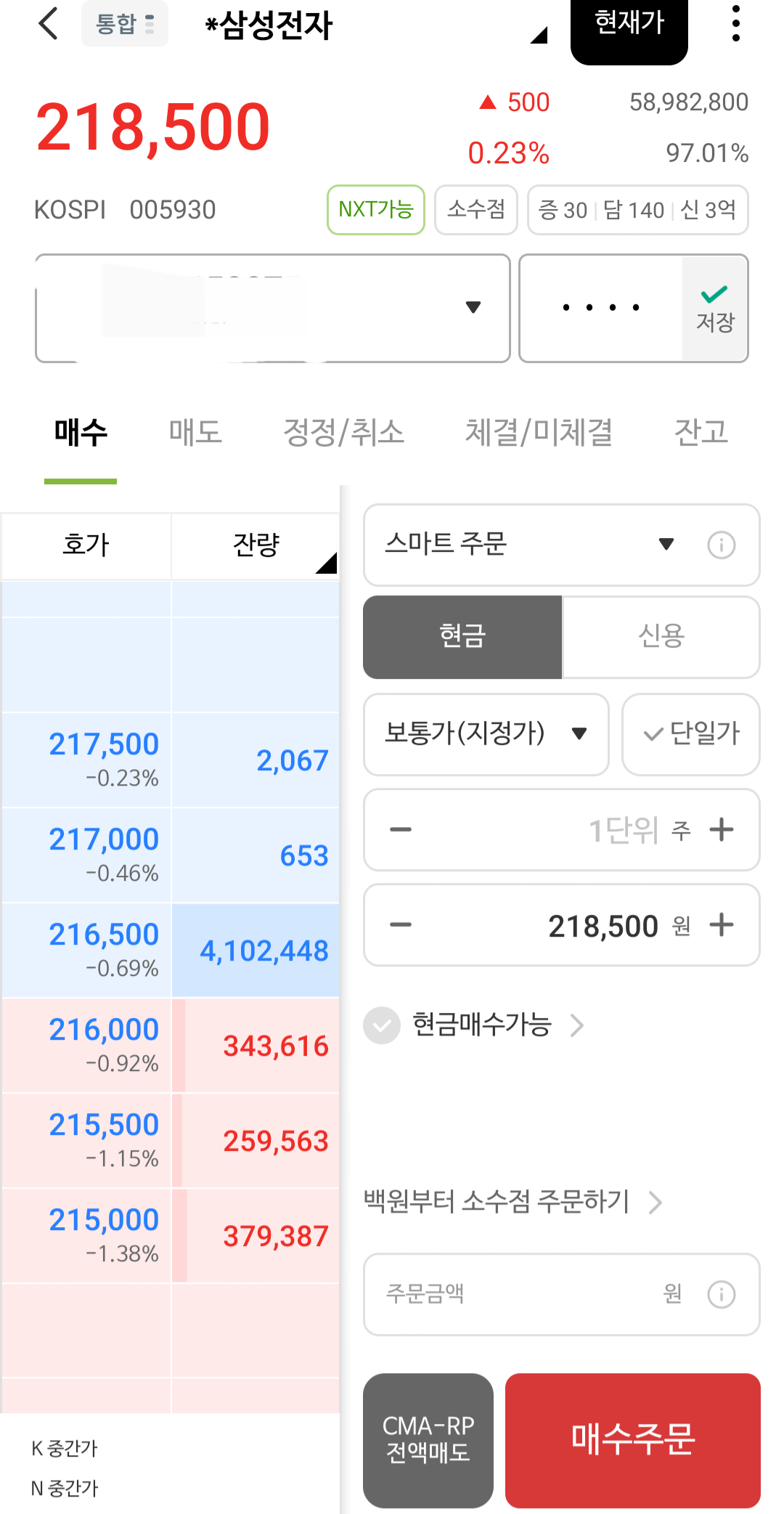Increase the 218,500 price with plus
Viewport: 784px width, 1514px height.
coord(722,925)
